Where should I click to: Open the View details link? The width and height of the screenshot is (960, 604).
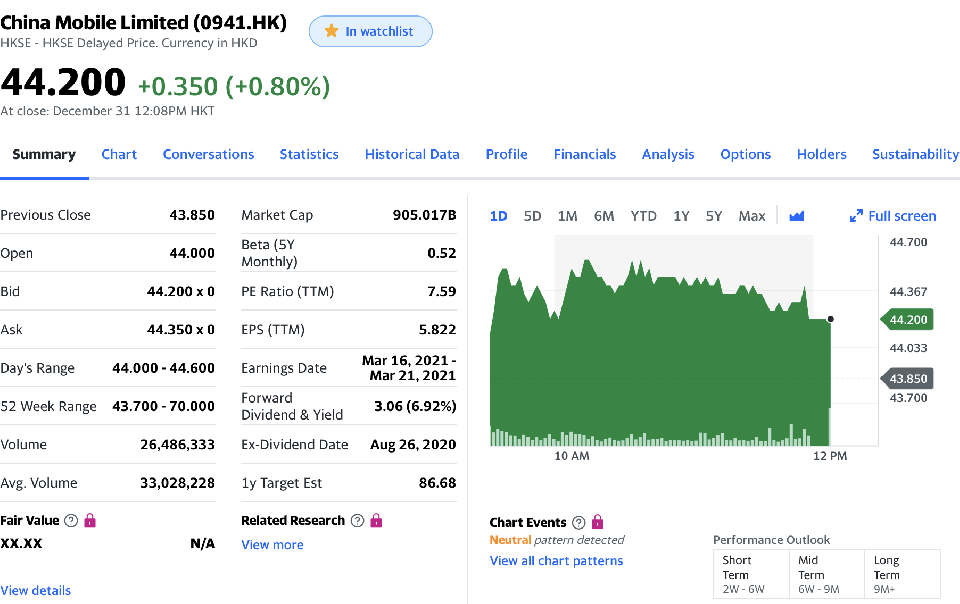[36, 591]
